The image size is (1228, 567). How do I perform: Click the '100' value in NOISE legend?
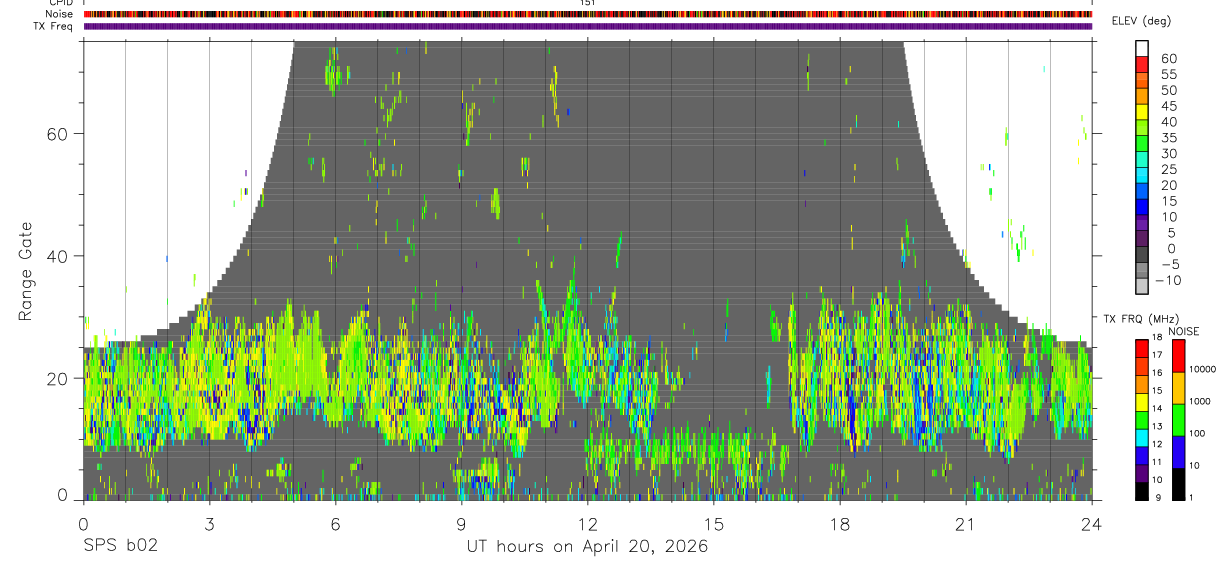(1197, 433)
